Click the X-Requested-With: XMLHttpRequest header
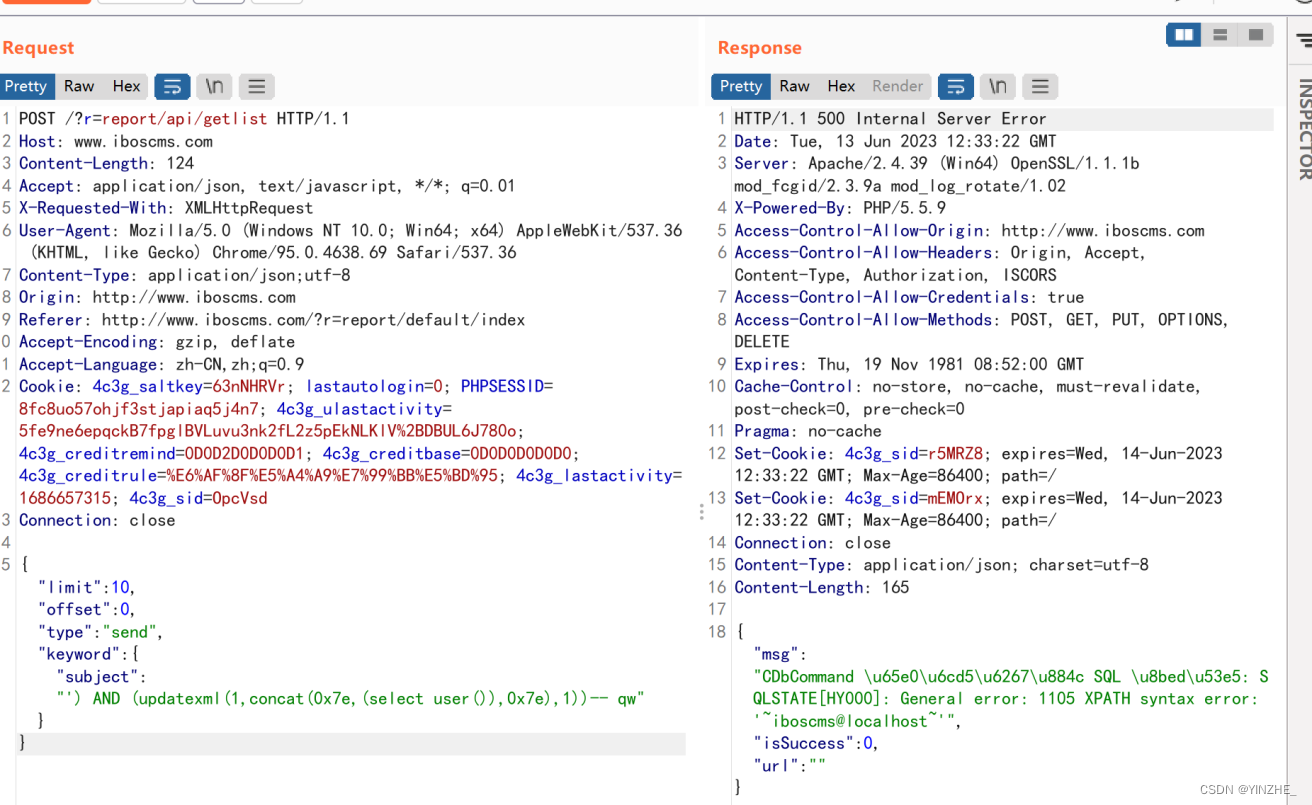Screen dimensions: 1312x805 click(x=166, y=208)
